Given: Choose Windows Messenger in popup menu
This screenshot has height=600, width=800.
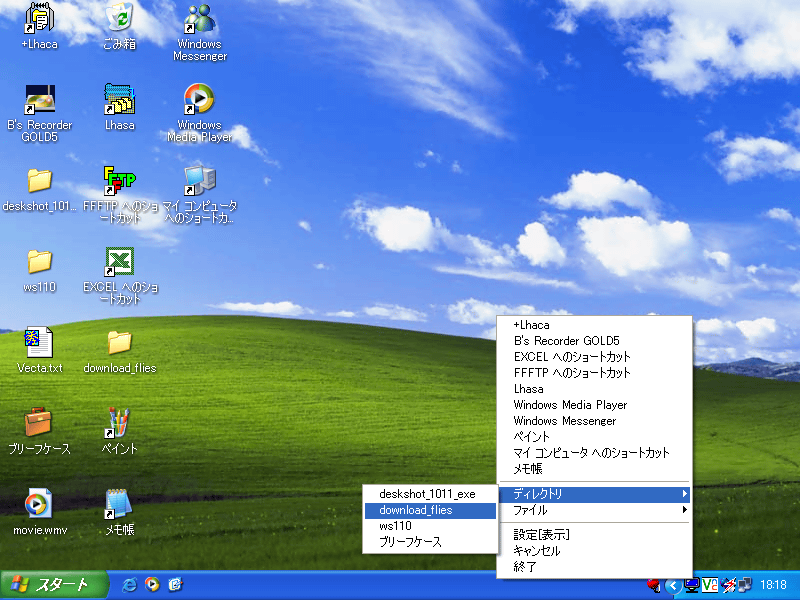Looking at the screenshot, I should click(x=594, y=420).
